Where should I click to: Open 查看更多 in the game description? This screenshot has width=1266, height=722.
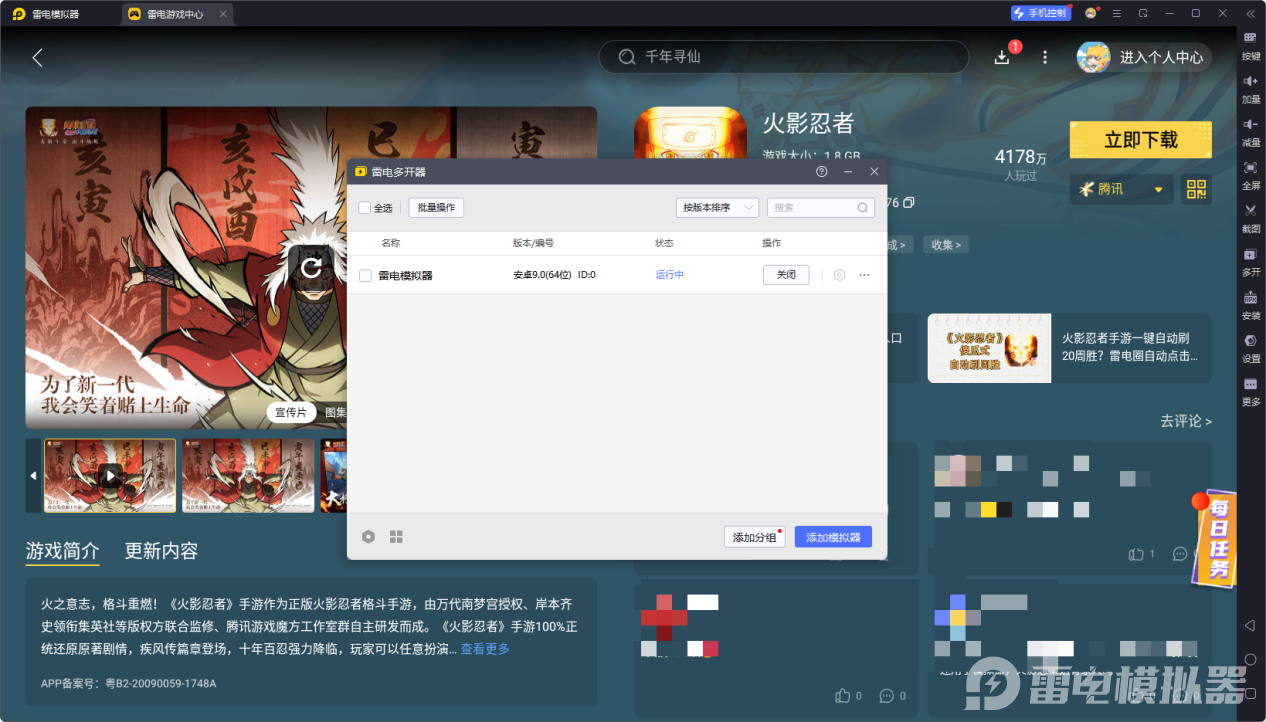pos(487,648)
